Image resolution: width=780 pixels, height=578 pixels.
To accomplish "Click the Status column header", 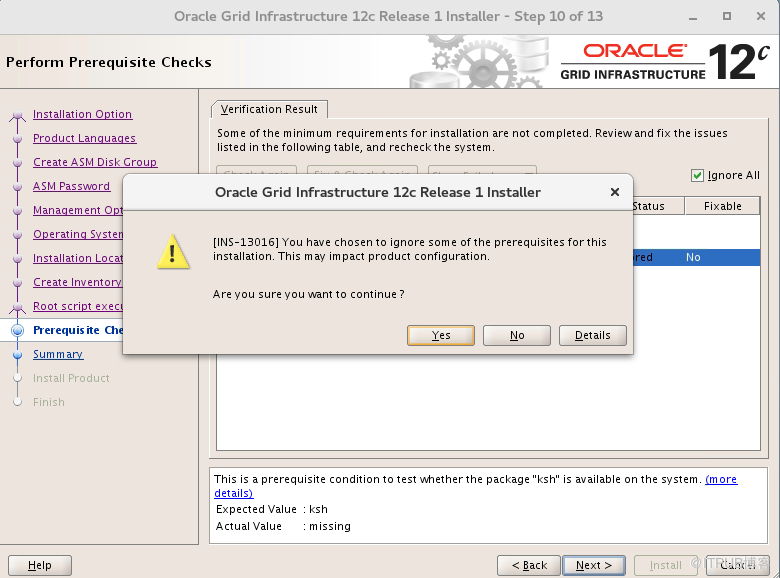I will [x=658, y=206].
